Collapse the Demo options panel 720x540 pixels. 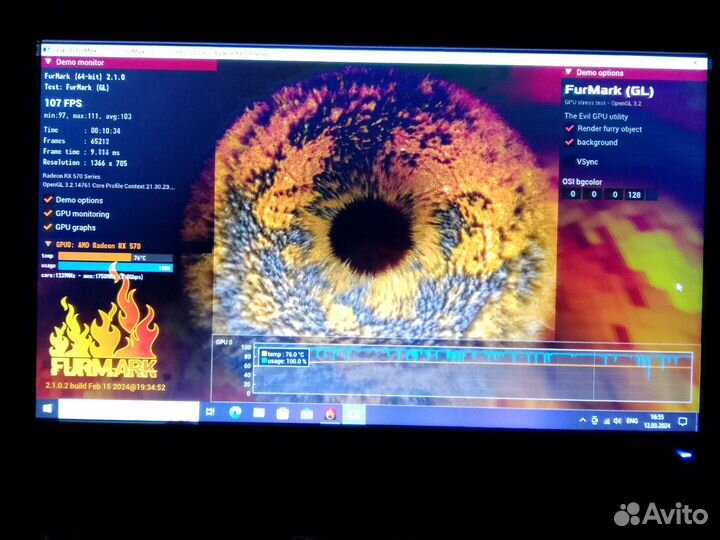(569, 73)
